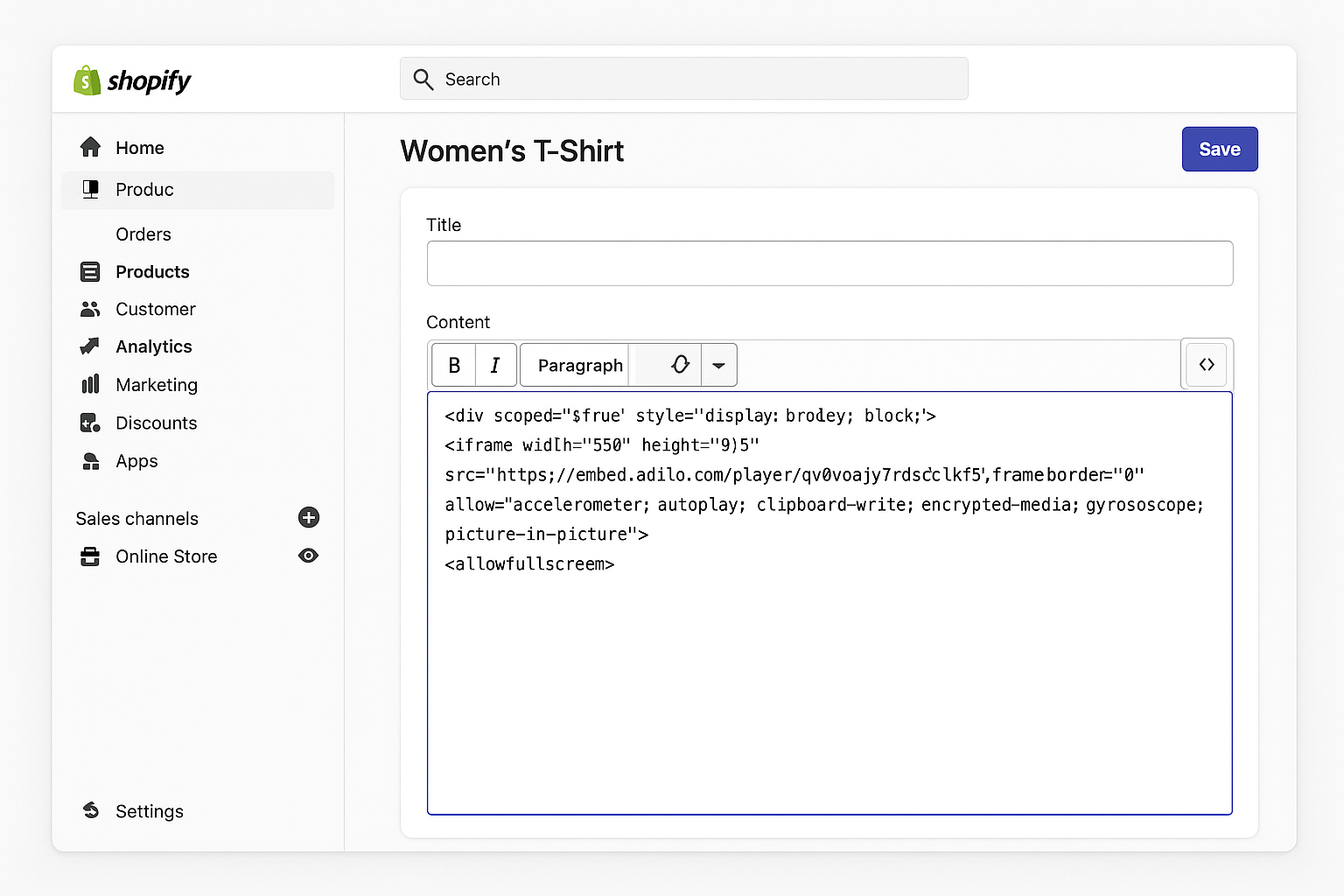This screenshot has height=896, width=1344.
Task: Toggle the HTML code view button
Action: point(1207,364)
